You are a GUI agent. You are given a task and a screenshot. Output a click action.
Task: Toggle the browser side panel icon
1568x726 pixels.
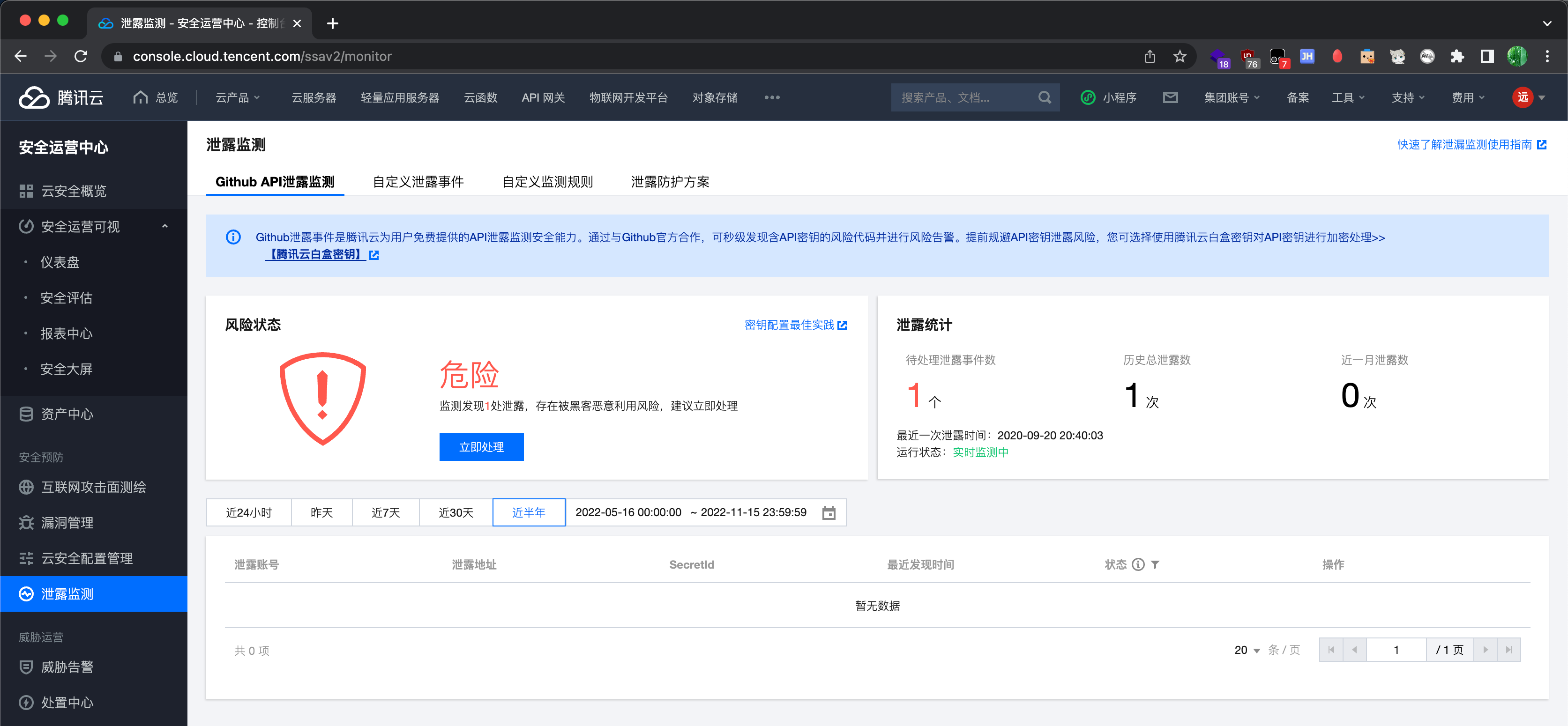tap(1487, 57)
